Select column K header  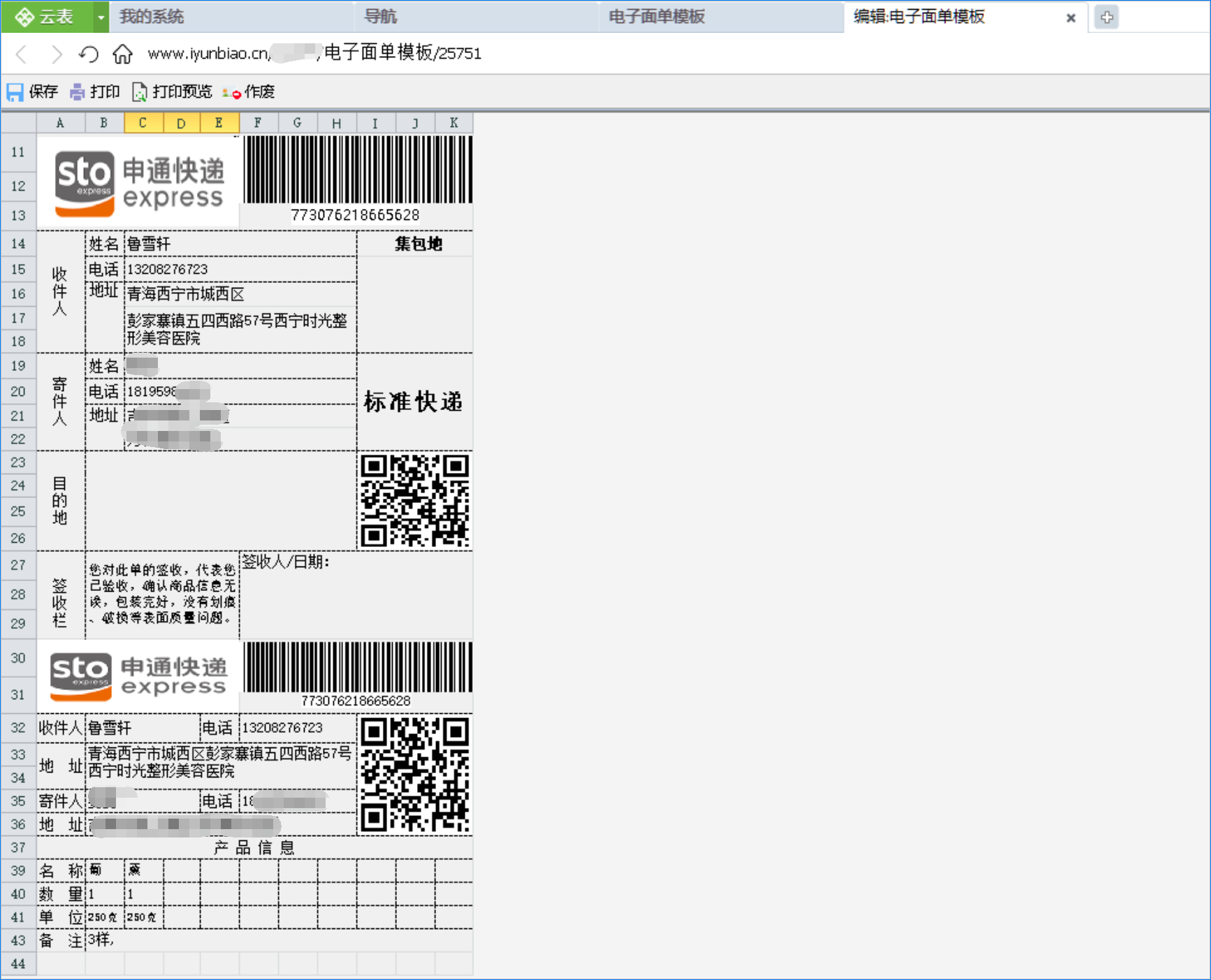point(454,123)
